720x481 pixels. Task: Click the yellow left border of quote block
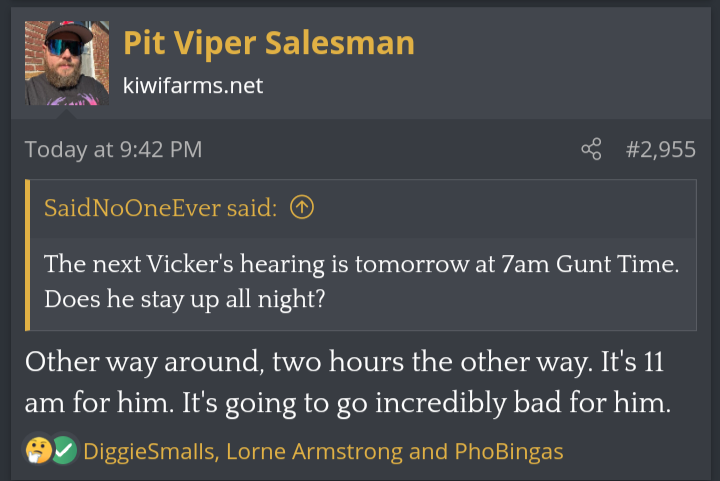point(28,255)
